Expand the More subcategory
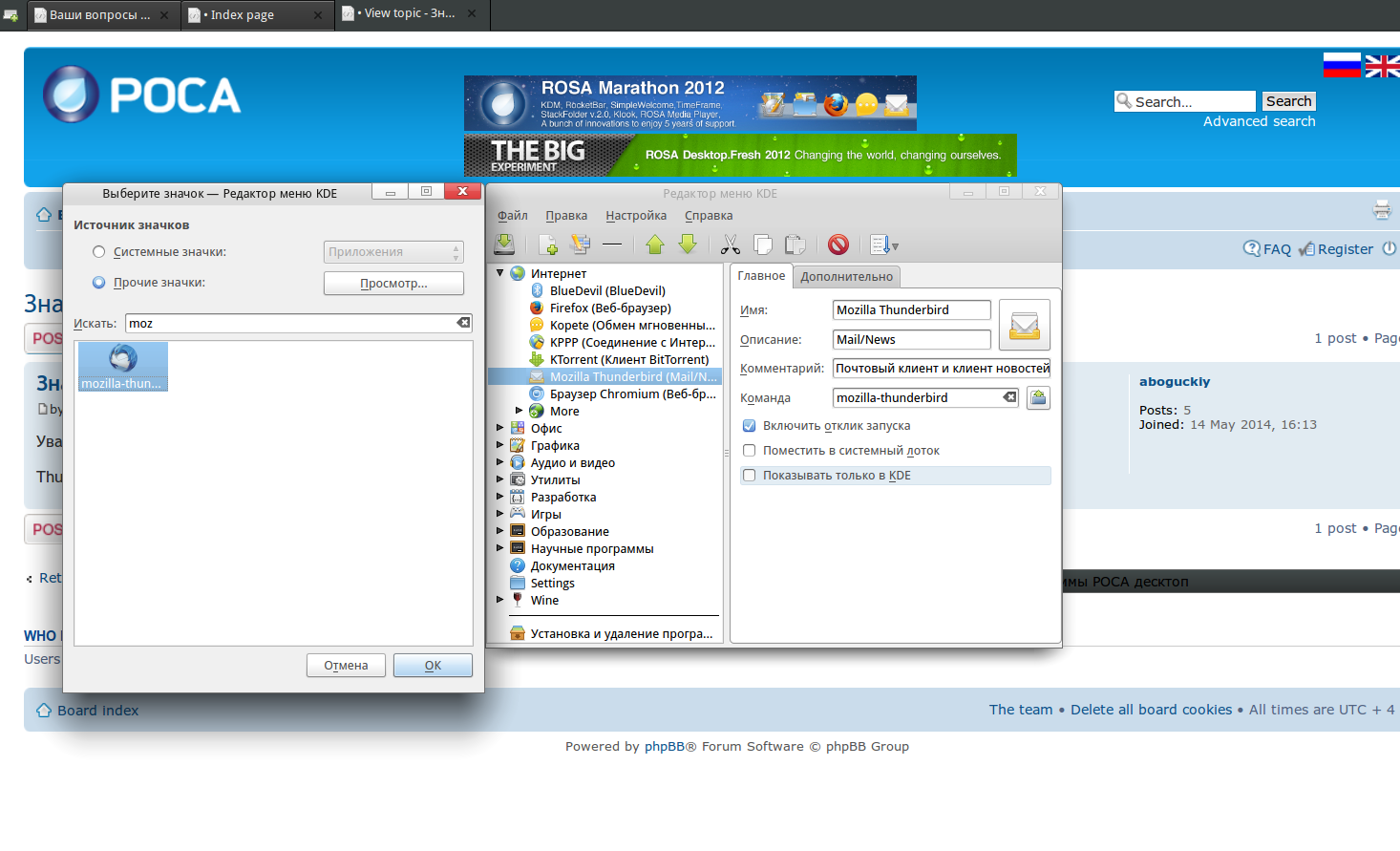This screenshot has width=1400, height=851. click(519, 411)
